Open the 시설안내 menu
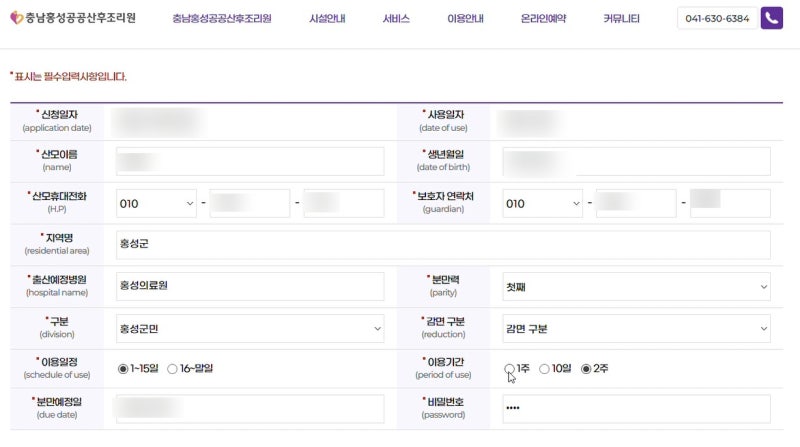Viewport: 800px width, 447px height. point(327,19)
